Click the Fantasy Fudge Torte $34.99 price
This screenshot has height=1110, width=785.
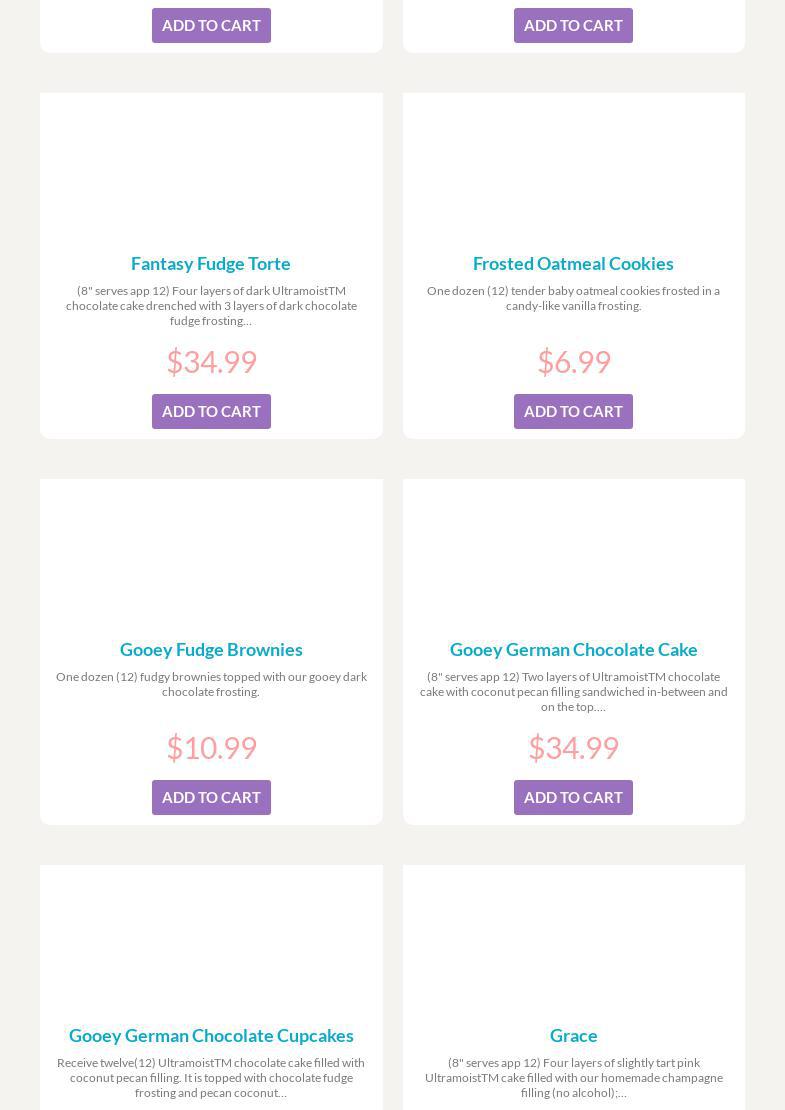tap(211, 361)
